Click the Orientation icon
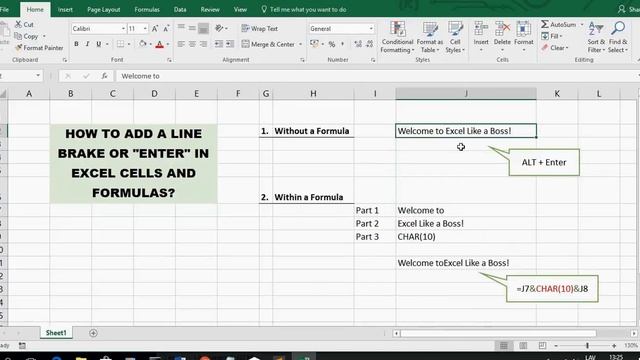This screenshot has width=640, height=360. pos(220,28)
